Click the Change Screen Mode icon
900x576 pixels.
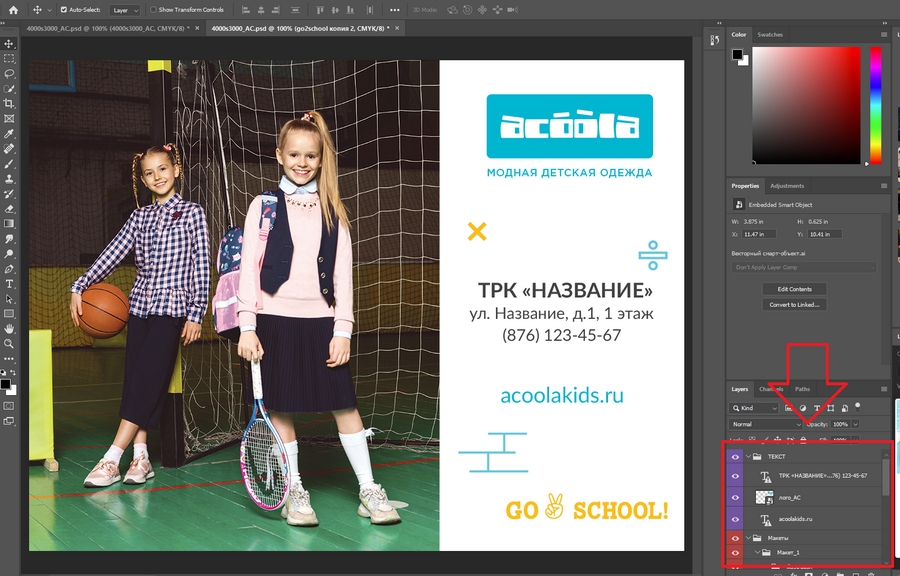pos(9,421)
